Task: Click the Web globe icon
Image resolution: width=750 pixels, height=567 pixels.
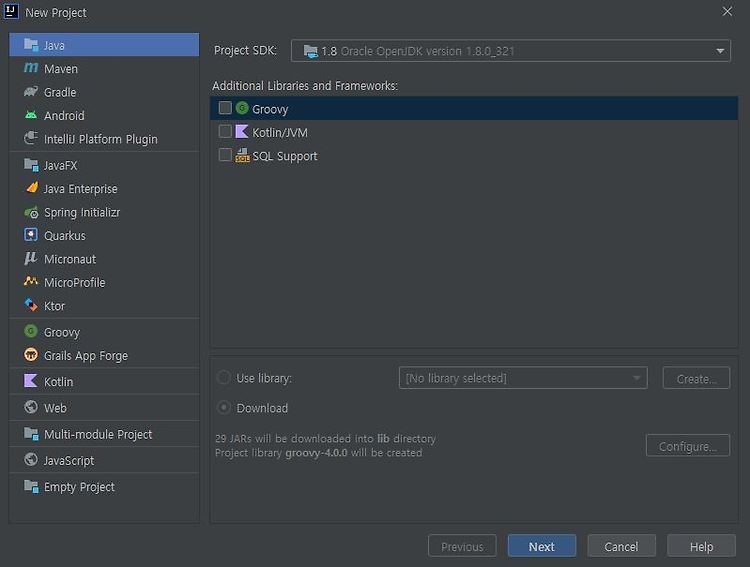Action: point(31,407)
